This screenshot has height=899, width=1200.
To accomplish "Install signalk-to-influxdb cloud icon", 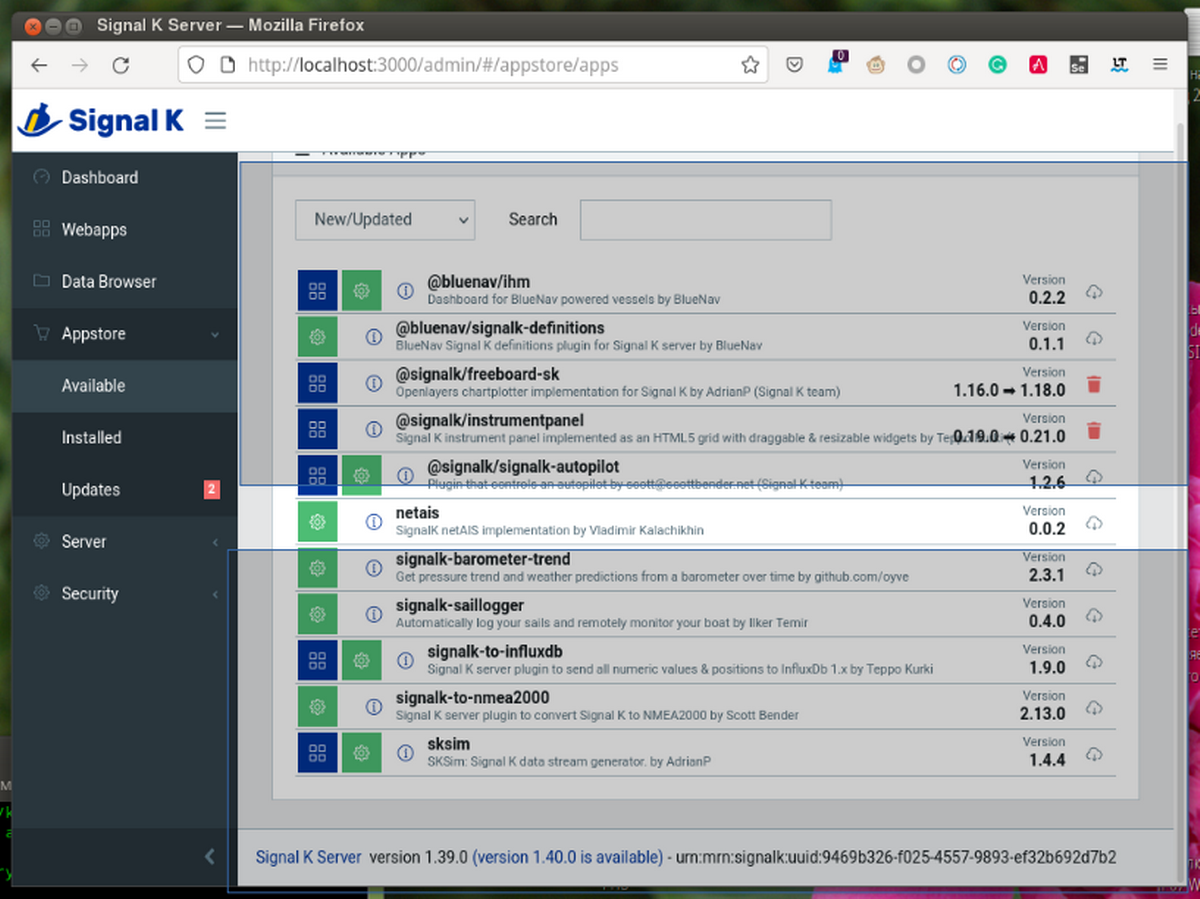I will [x=1094, y=661].
